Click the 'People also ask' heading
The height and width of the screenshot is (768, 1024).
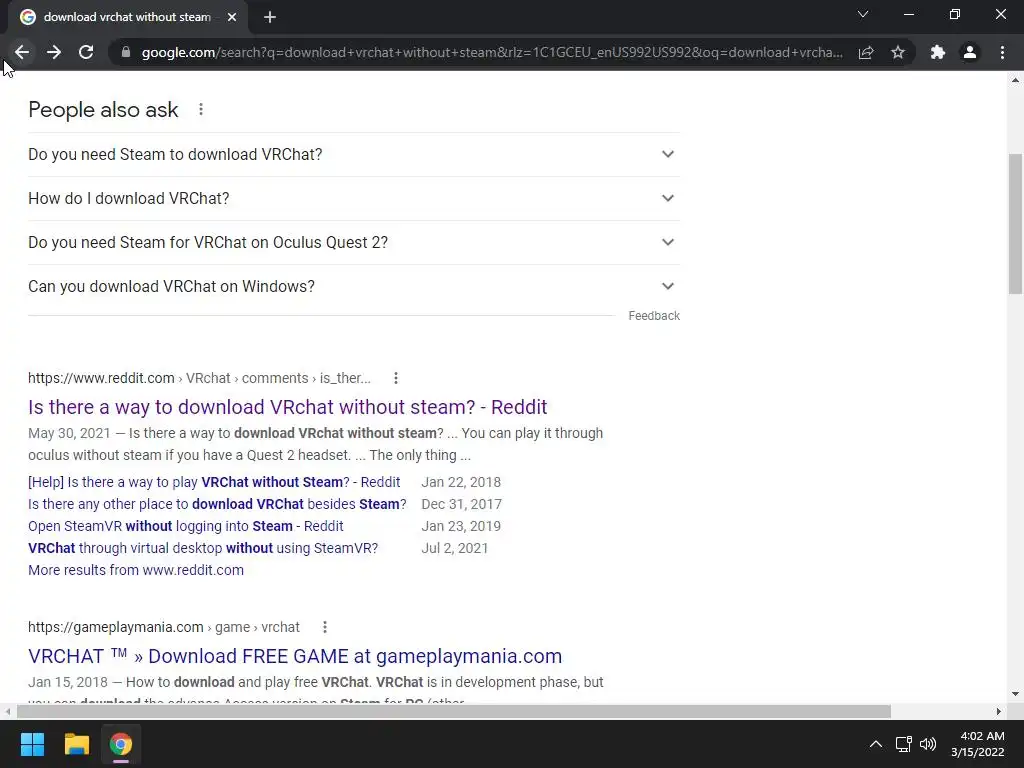103,110
